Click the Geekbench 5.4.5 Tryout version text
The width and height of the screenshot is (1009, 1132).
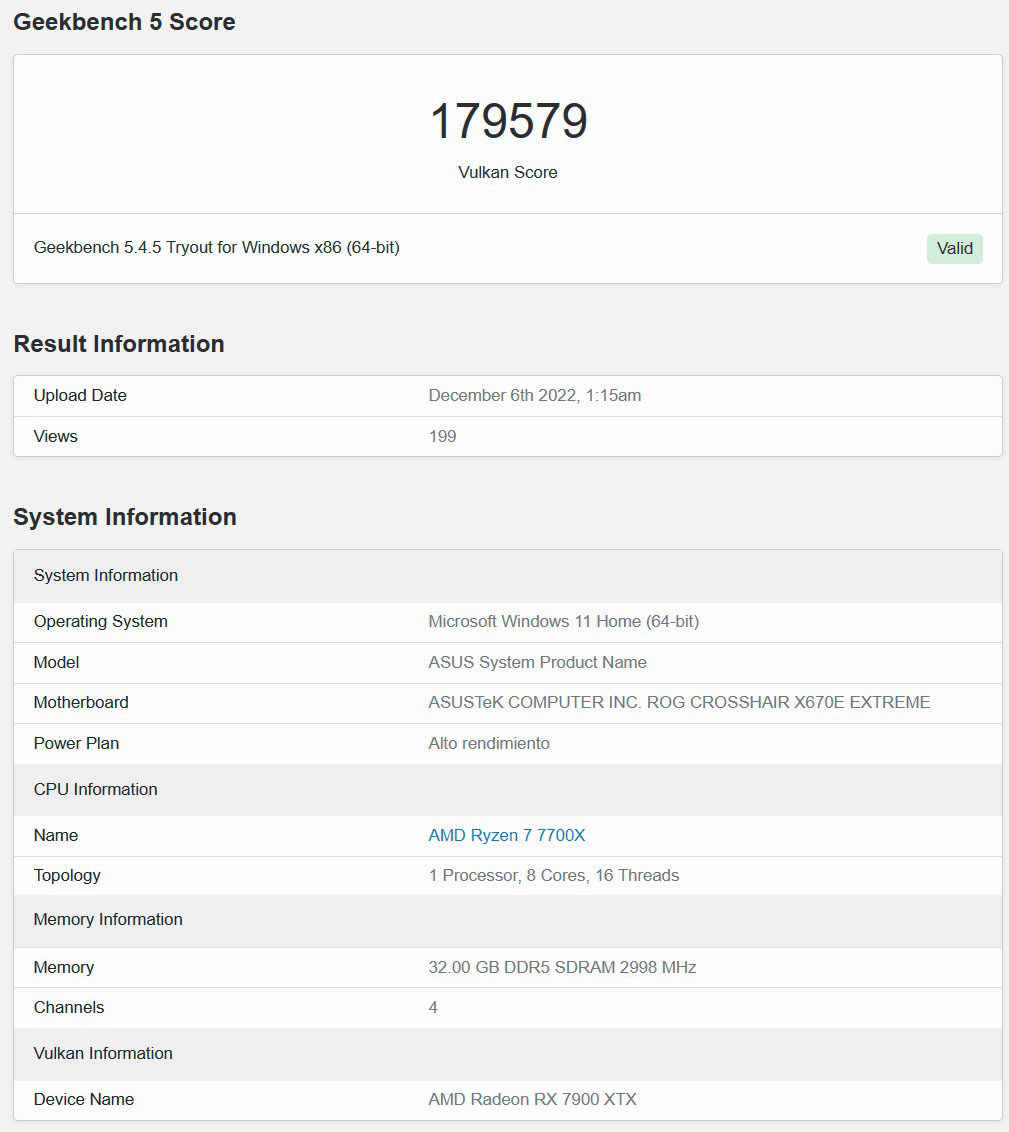tap(217, 248)
